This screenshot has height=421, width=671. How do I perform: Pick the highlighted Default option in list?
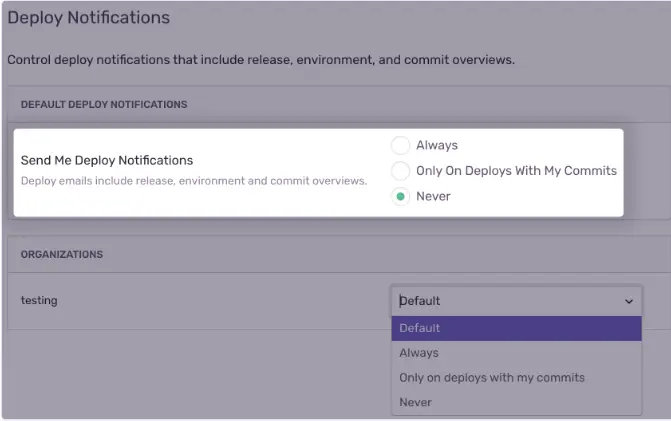[x=516, y=328]
